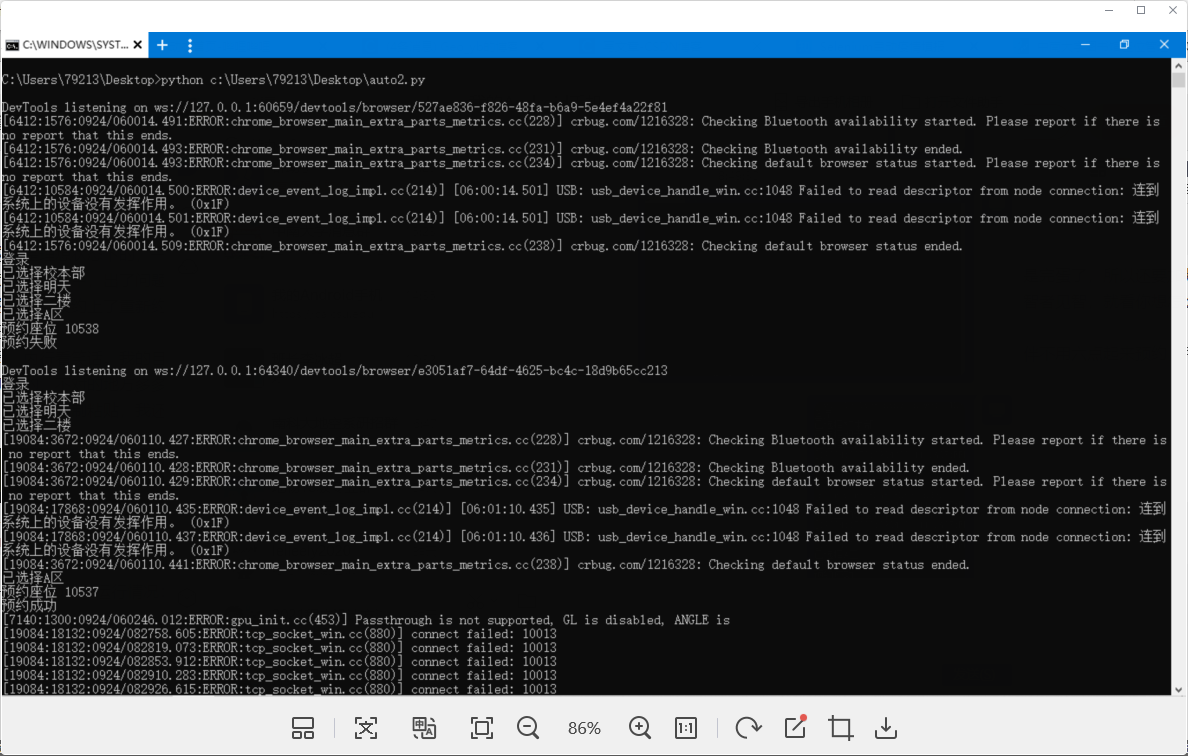
Task: Click the fit-to-window icon
Action: (482, 728)
